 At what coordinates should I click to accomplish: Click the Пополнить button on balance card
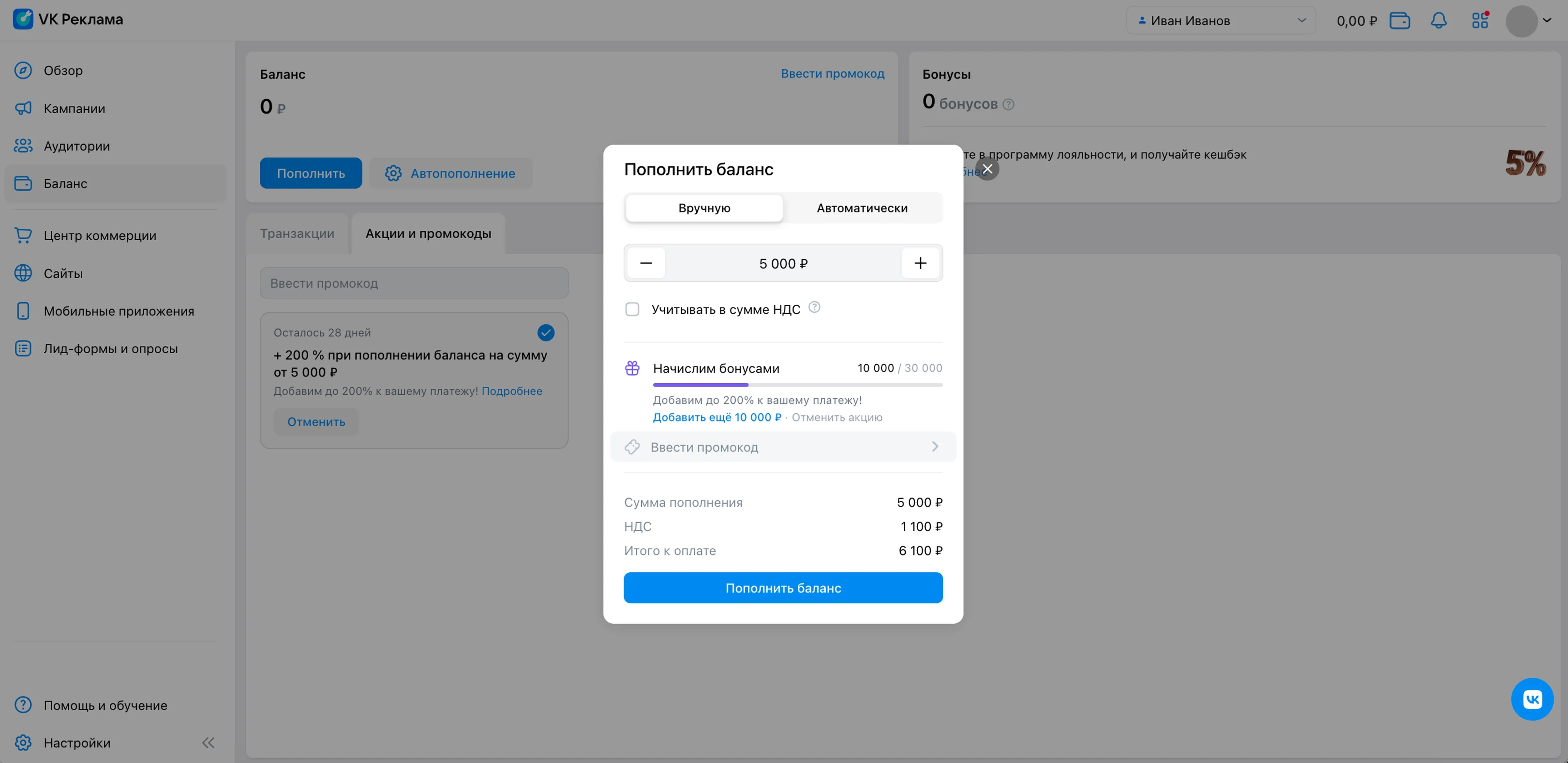point(311,173)
